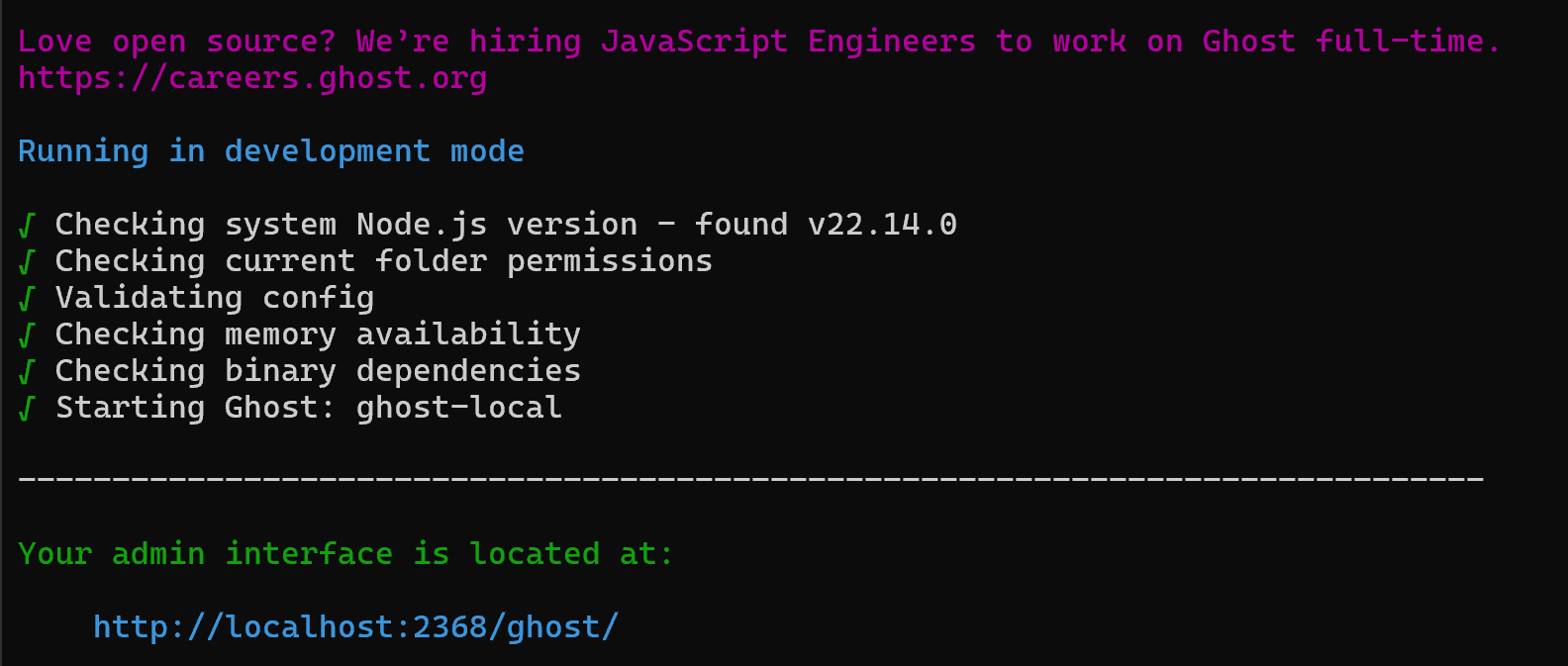Image resolution: width=1568 pixels, height=666 pixels.
Task: Click the checkmark beside 'Checking system Node.js version'
Action: pyautogui.click(x=27, y=226)
